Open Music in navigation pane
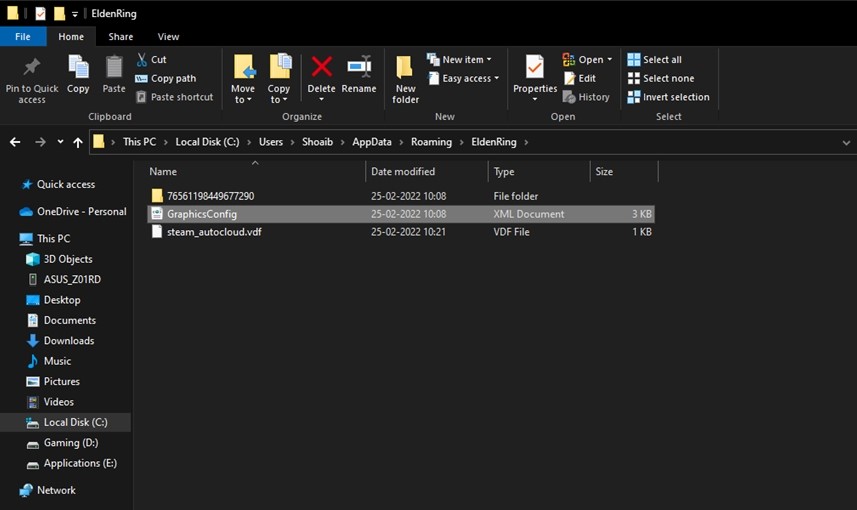The image size is (857, 510). [49, 361]
